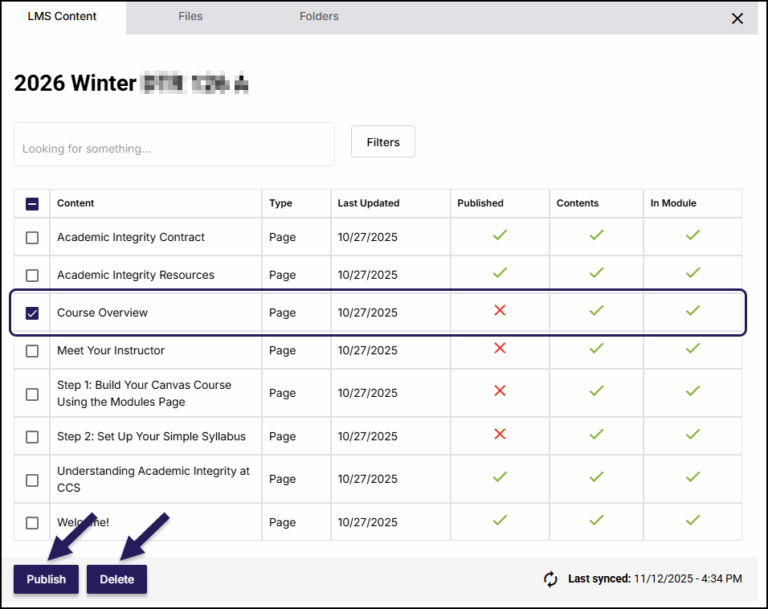This screenshot has width=768, height=609.
Task: Click Contents checkmark for Step 2 row
Action: (596, 434)
